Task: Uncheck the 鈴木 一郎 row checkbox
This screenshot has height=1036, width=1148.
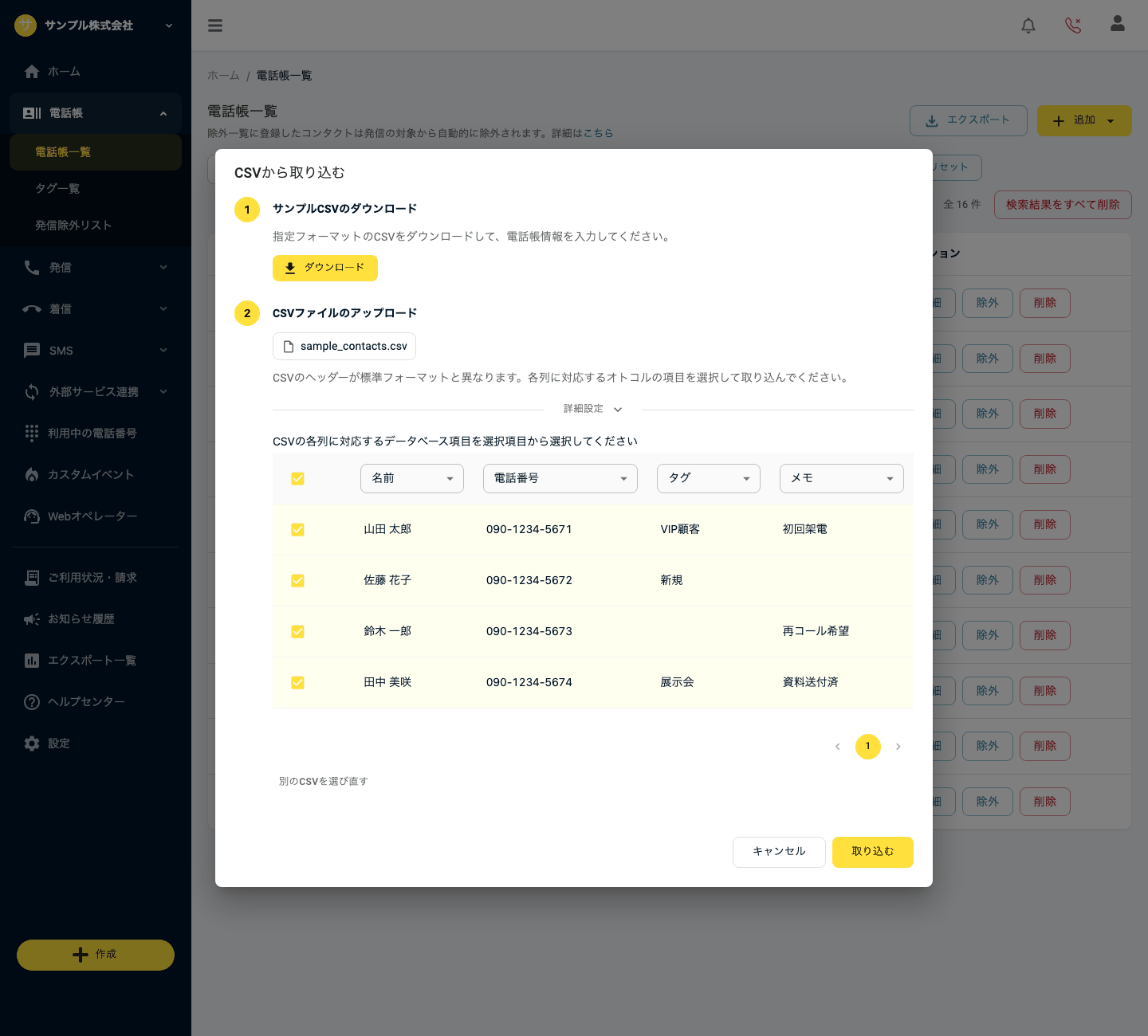Action: (x=297, y=632)
